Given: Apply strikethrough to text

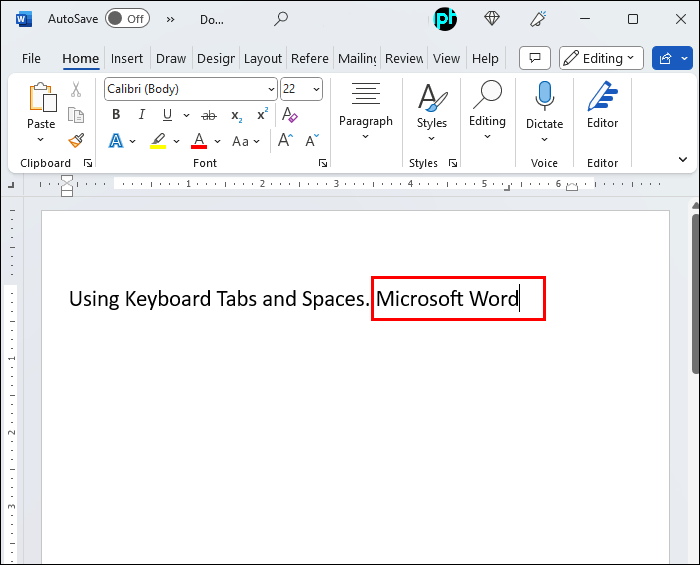Looking at the screenshot, I should [x=208, y=115].
